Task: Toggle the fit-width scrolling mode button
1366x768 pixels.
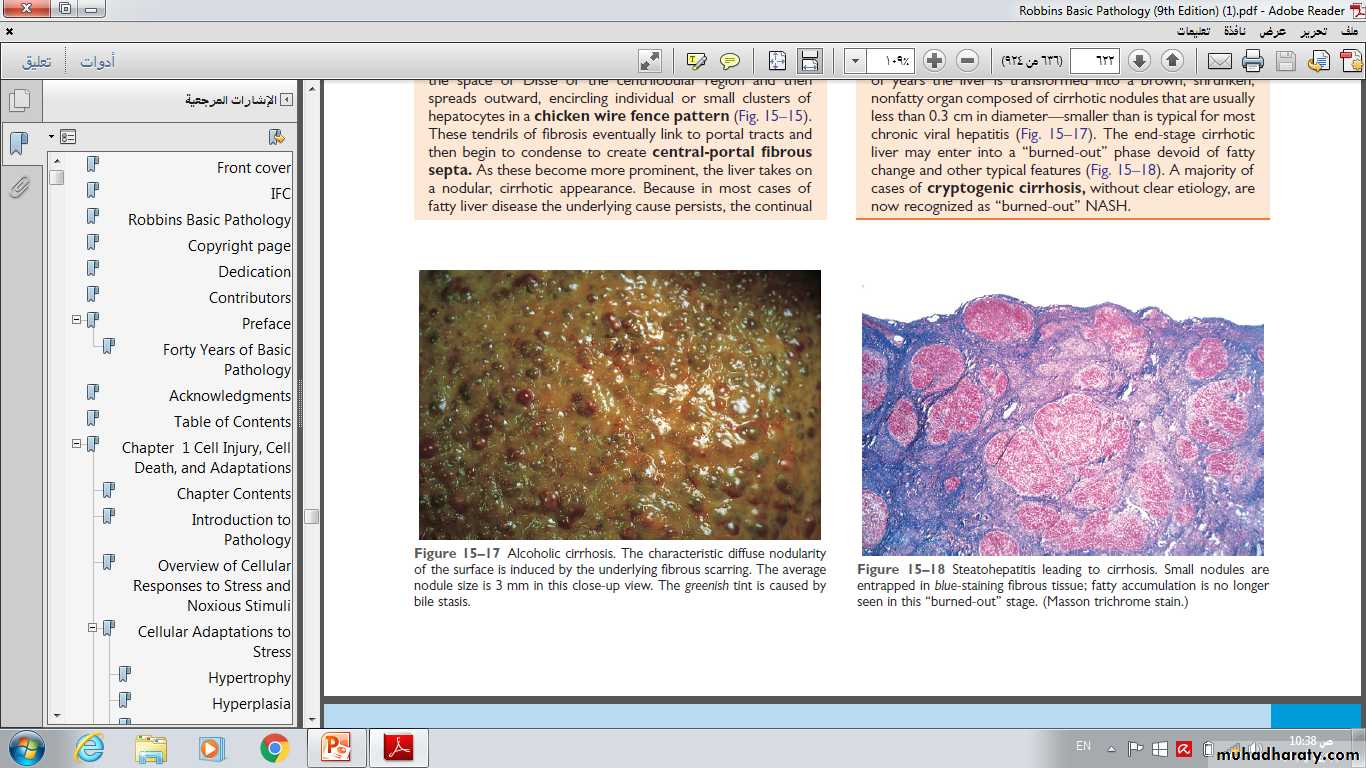Action: coord(810,61)
